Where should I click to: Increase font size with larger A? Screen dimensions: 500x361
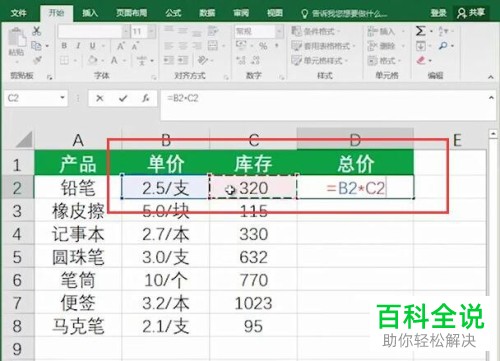(x=121, y=46)
